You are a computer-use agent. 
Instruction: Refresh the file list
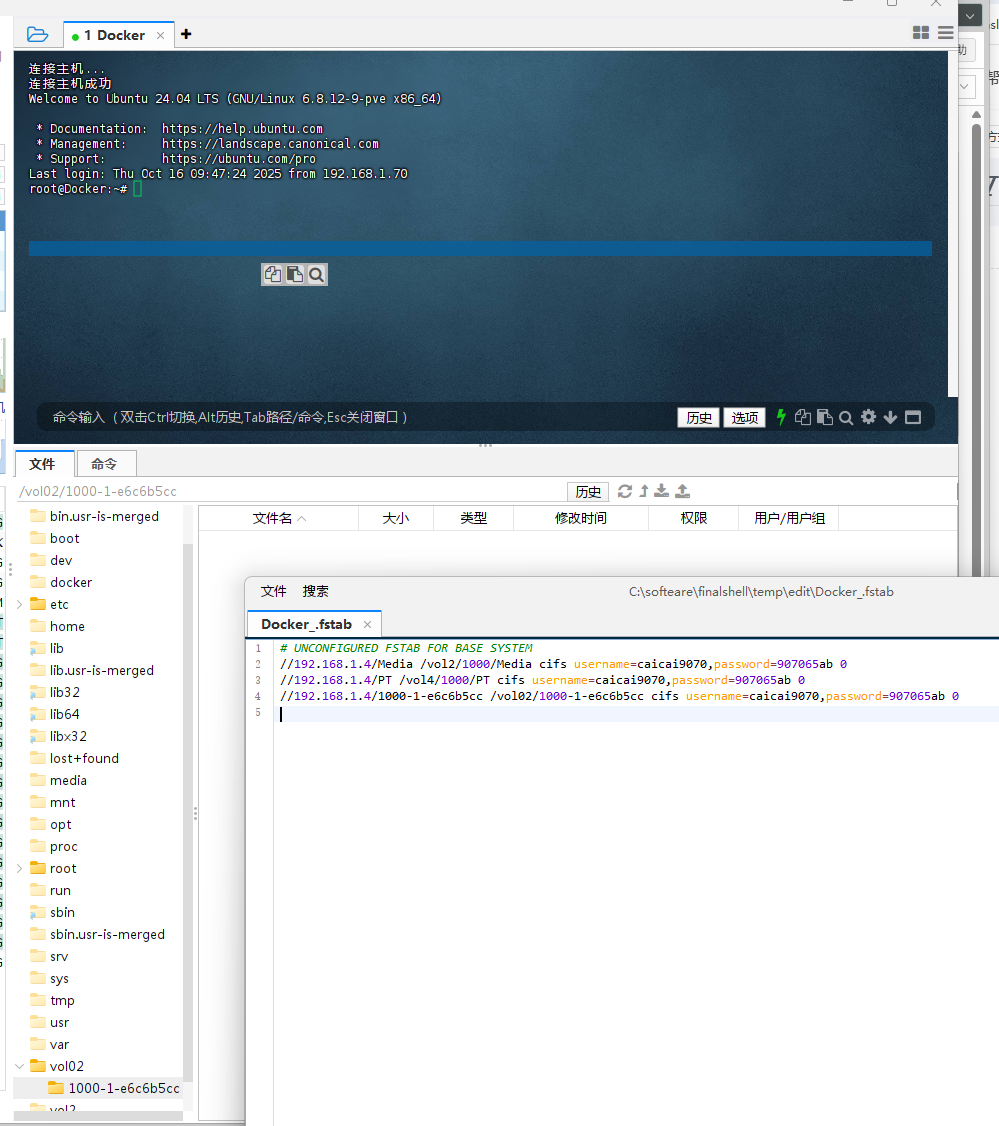625,491
